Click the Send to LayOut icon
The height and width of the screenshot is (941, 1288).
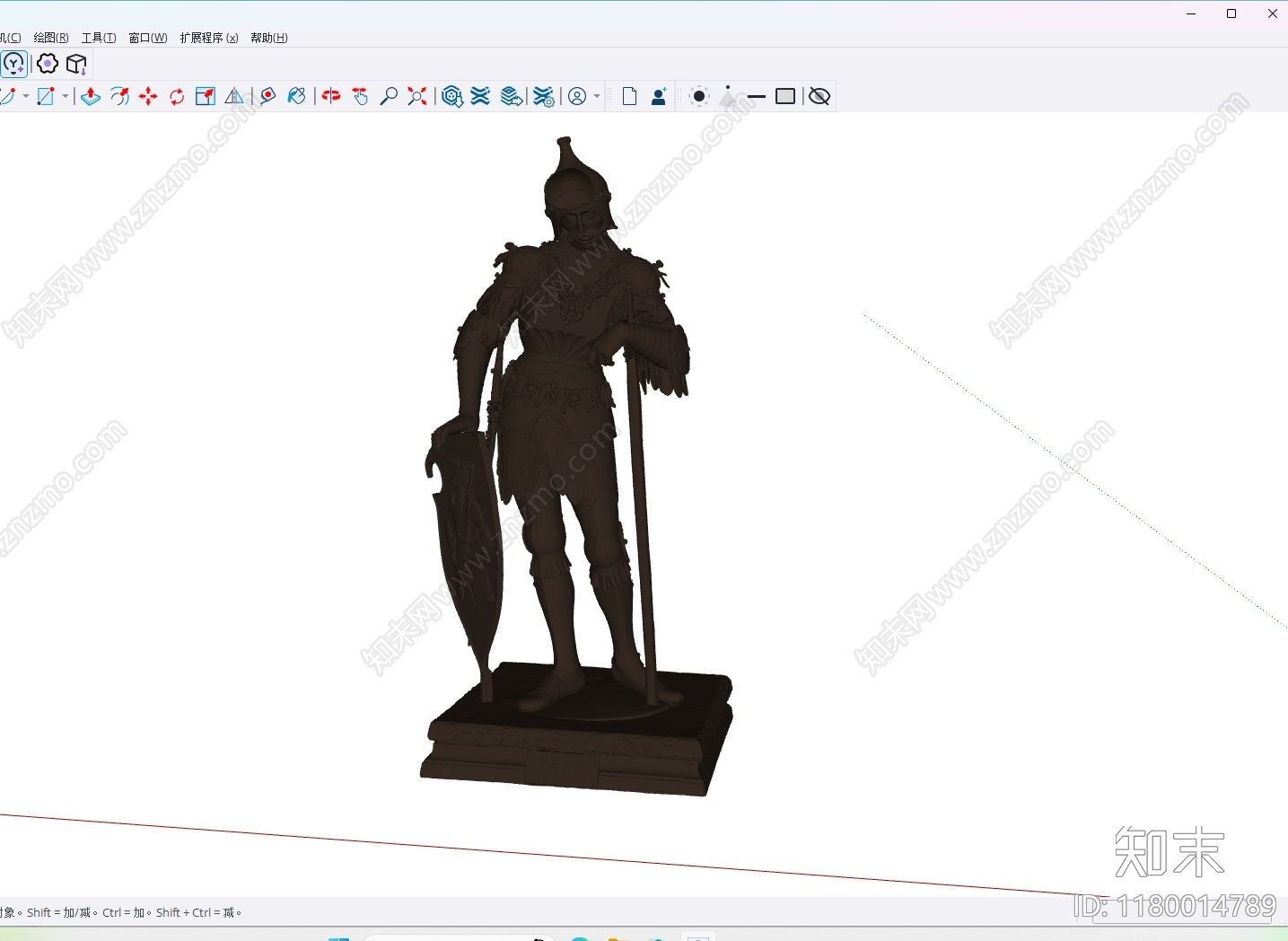click(x=512, y=96)
